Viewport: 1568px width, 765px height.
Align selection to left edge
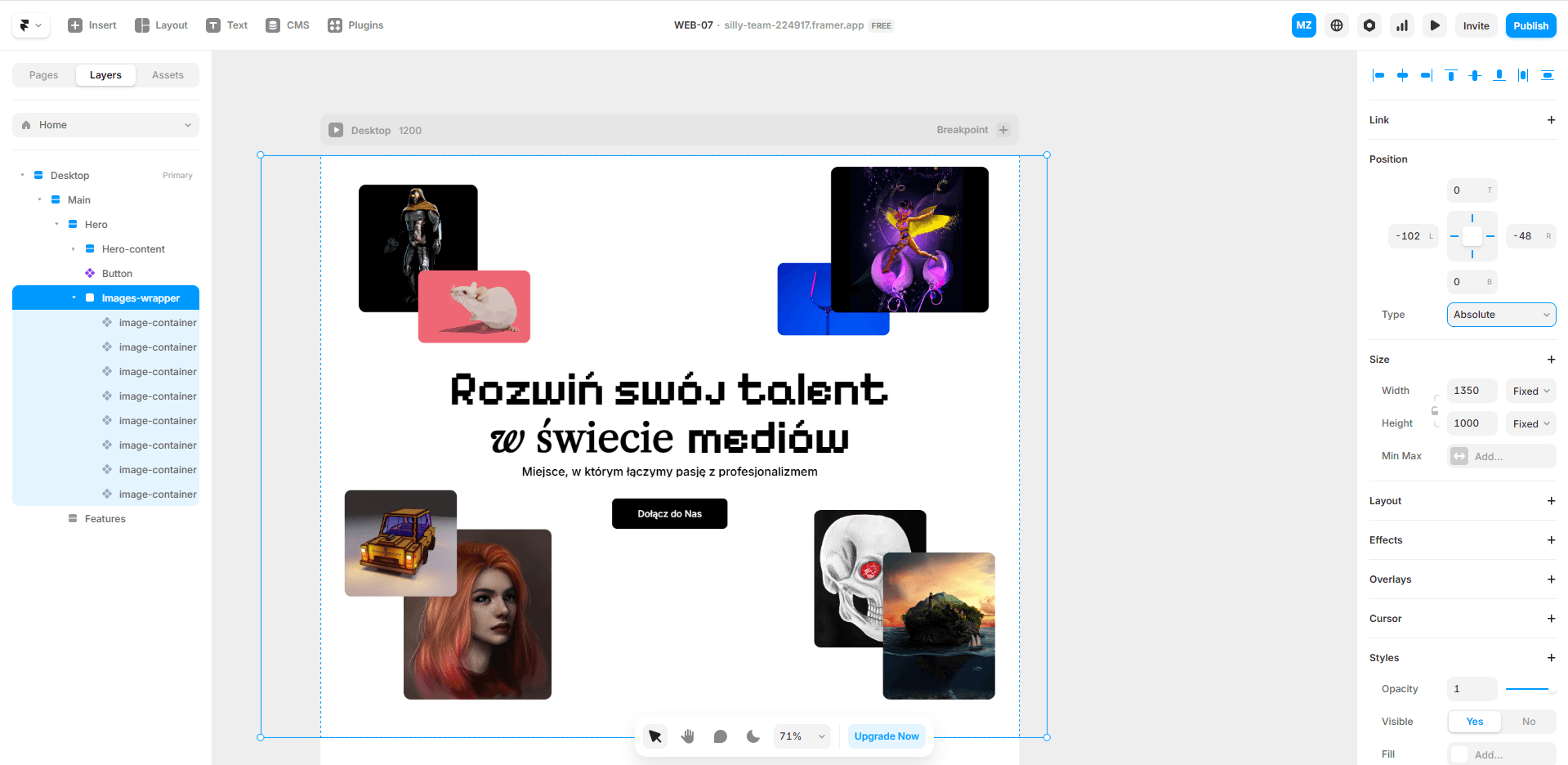pos(1378,75)
